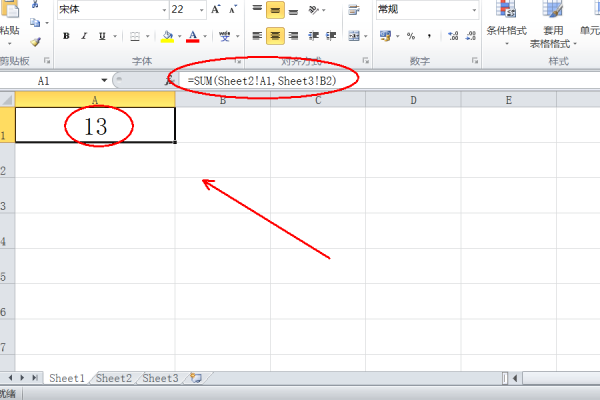The height and width of the screenshot is (400, 600).
Task: Click the Insert New Worksheet icon
Action: 196,378
